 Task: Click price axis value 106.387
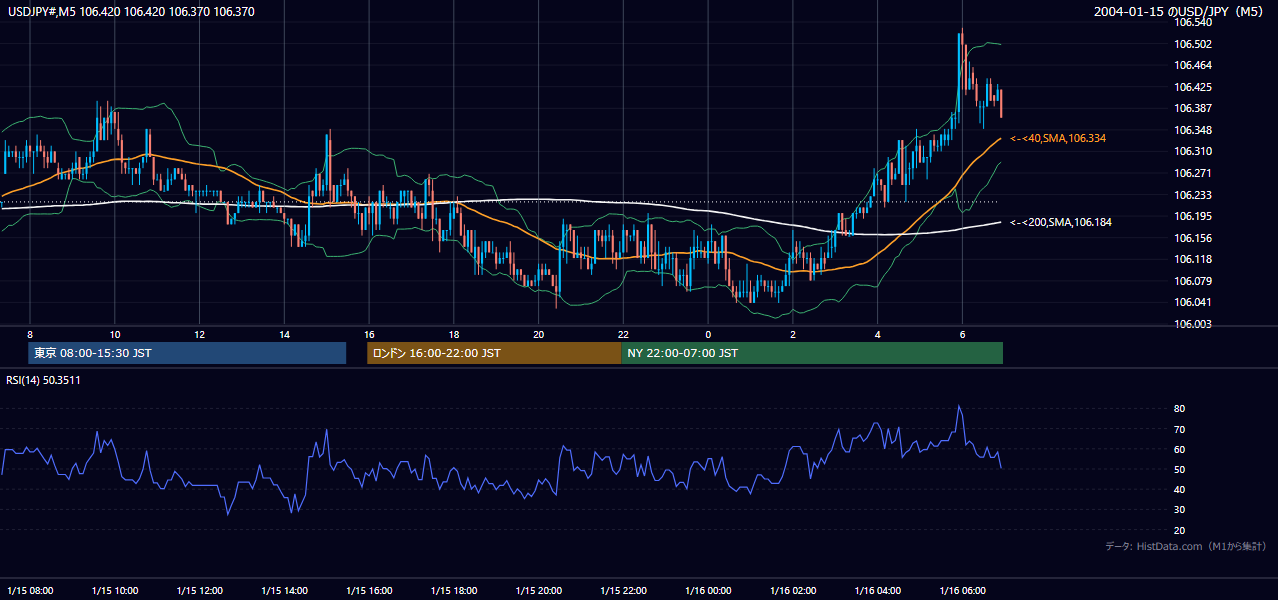pos(1193,108)
